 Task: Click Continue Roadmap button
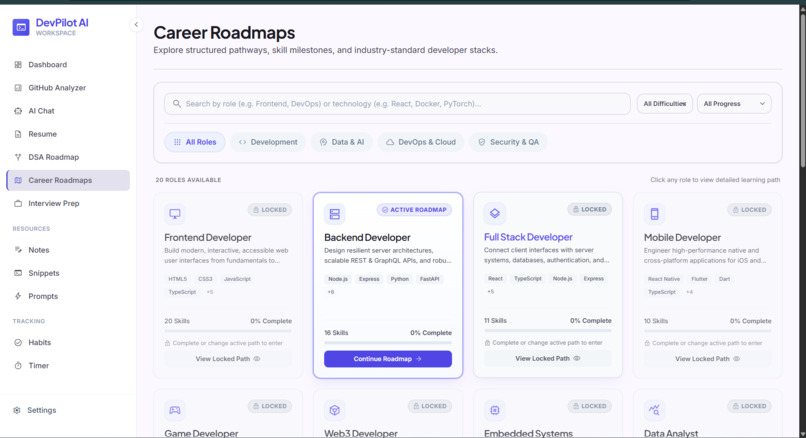pyautogui.click(x=388, y=359)
